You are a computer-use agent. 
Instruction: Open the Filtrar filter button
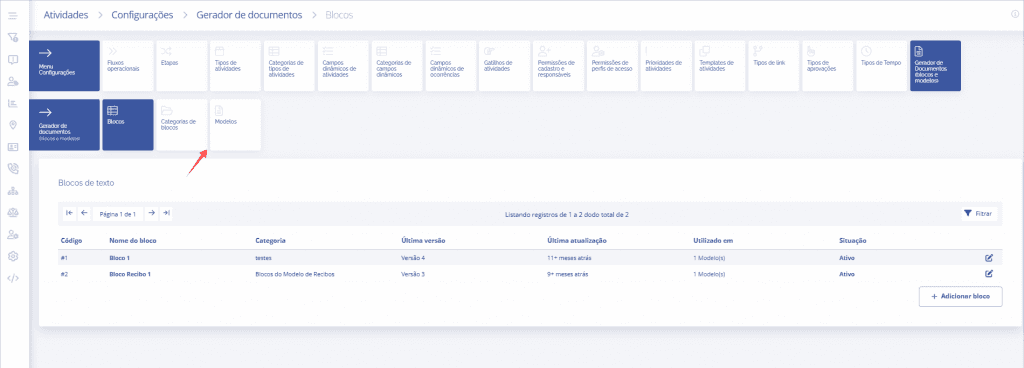click(x=978, y=213)
